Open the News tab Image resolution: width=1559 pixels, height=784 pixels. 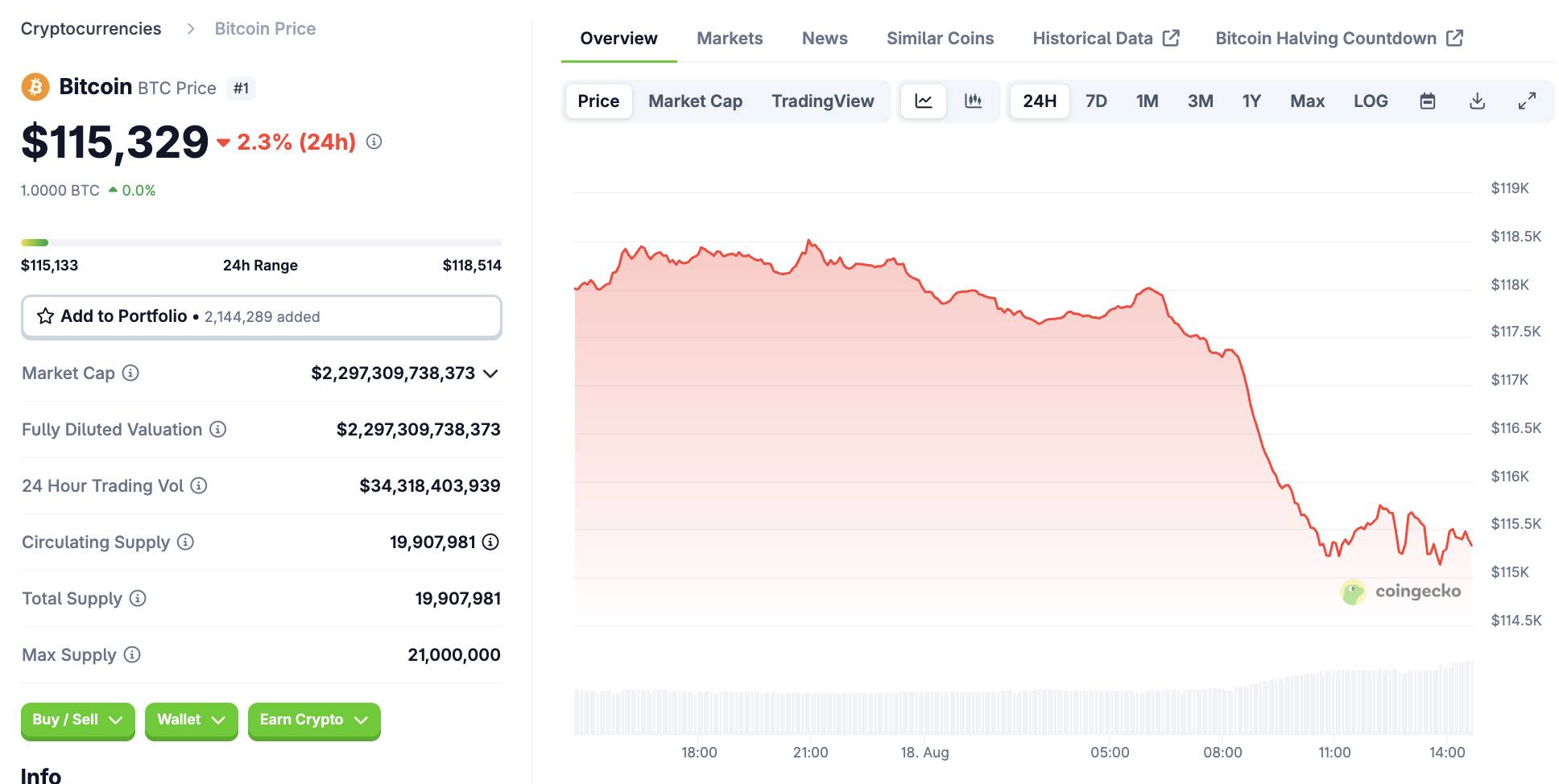[x=825, y=39]
